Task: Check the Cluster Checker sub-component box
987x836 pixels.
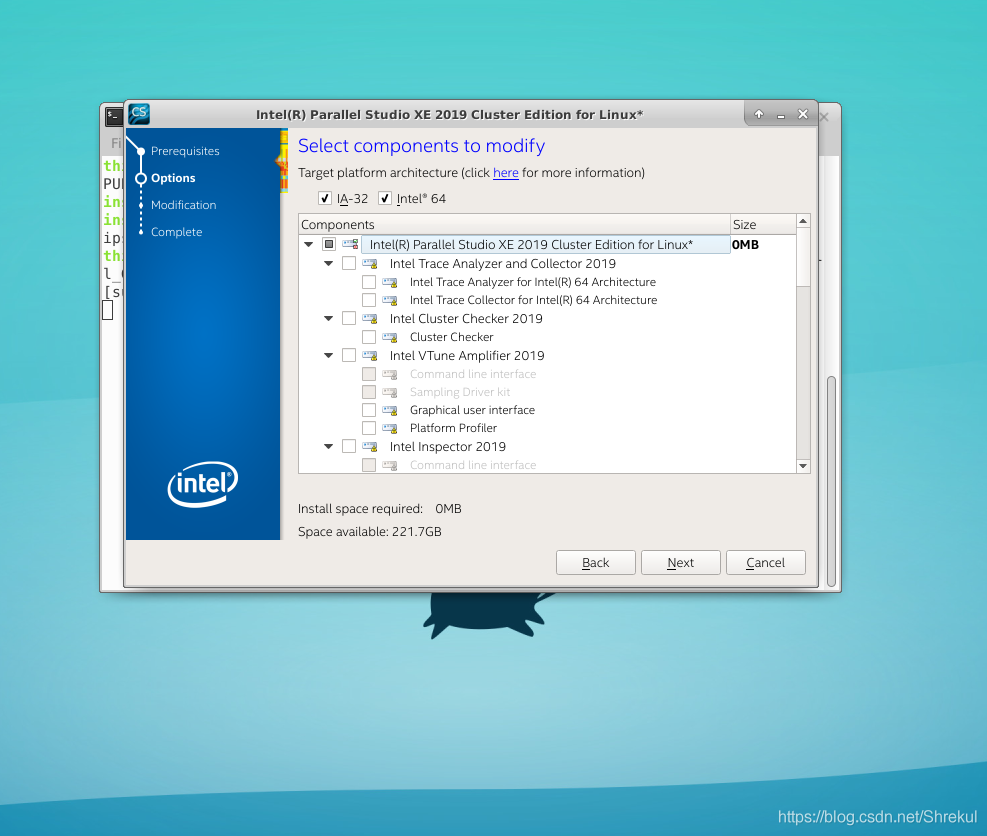Action: coord(369,337)
